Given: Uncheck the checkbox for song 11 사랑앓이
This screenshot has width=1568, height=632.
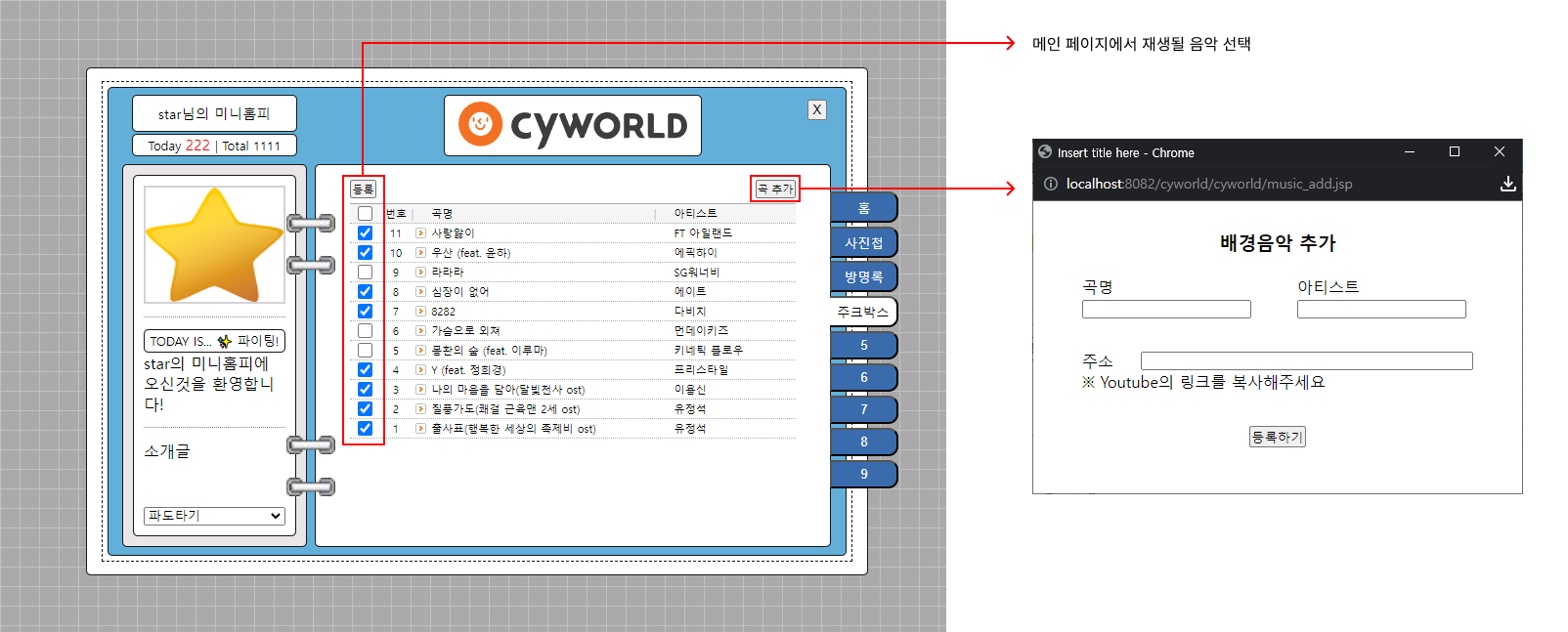Looking at the screenshot, I should pyautogui.click(x=365, y=232).
